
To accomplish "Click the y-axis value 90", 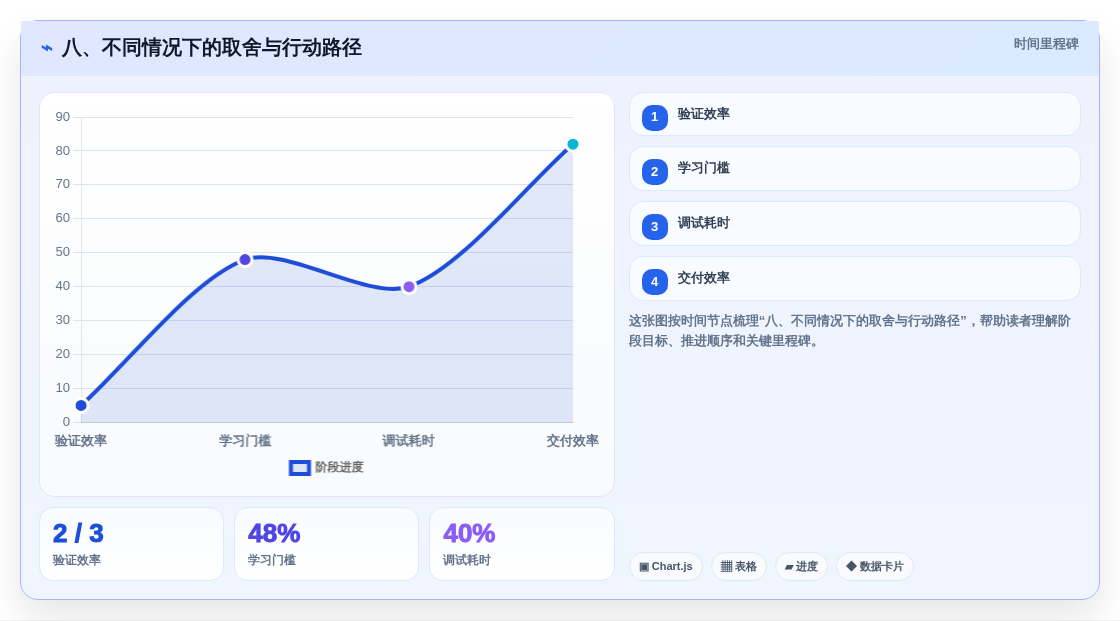I will tap(63, 117).
